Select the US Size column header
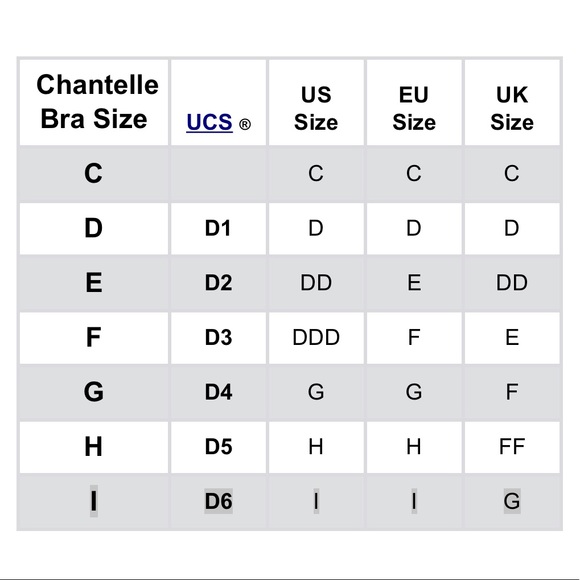Image resolution: width=580 pixels, height=580 pixels. coord(316,102)
